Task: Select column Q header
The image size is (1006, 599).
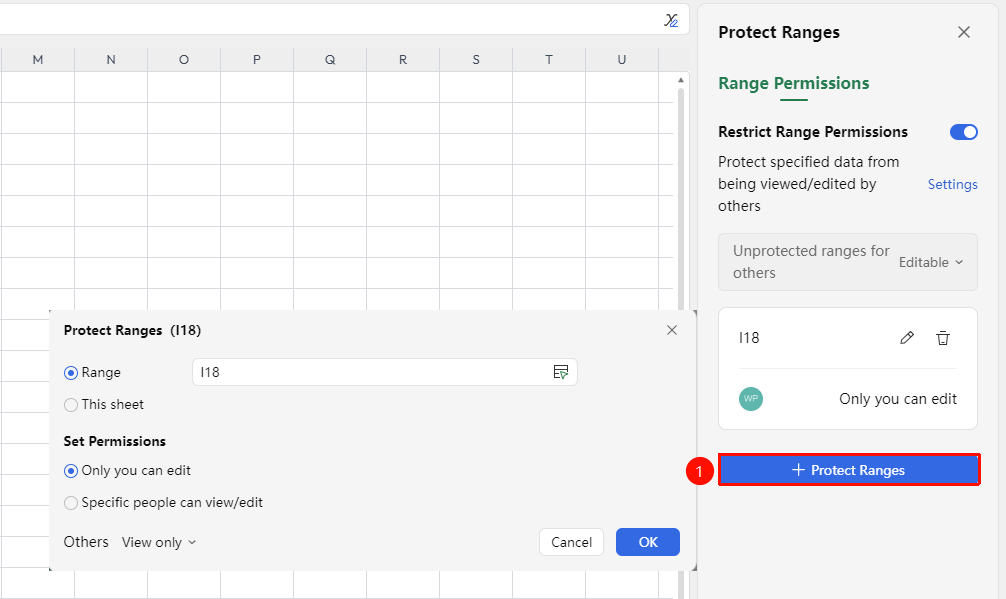Action: click(330, 60)
